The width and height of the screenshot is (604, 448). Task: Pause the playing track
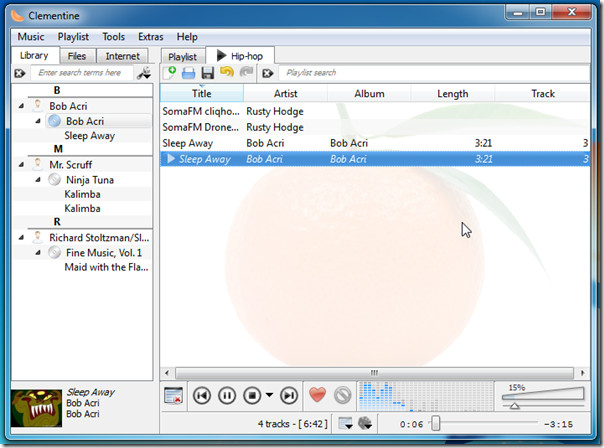click(227, 396)
